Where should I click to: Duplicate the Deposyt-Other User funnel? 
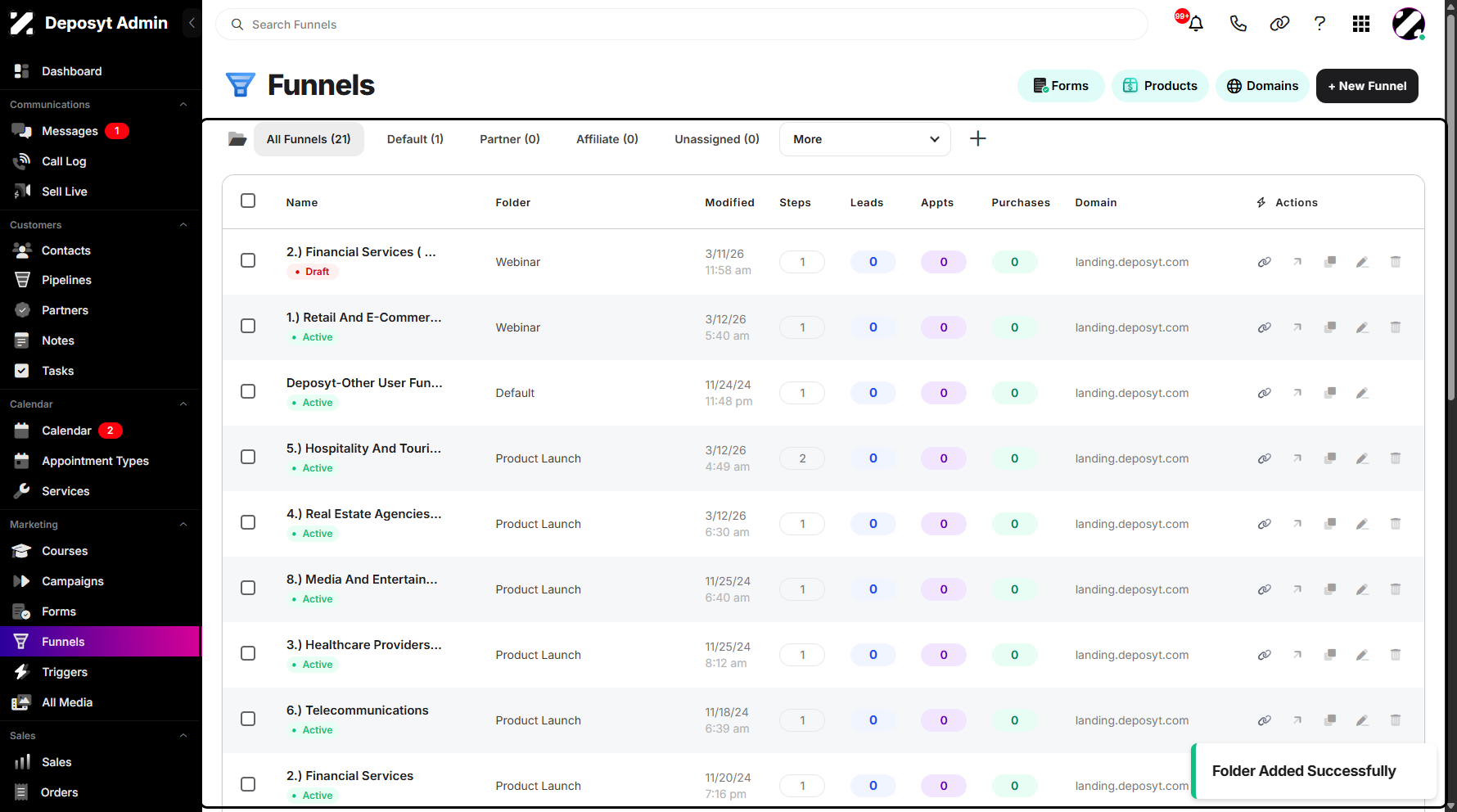tap(1330, 393)
